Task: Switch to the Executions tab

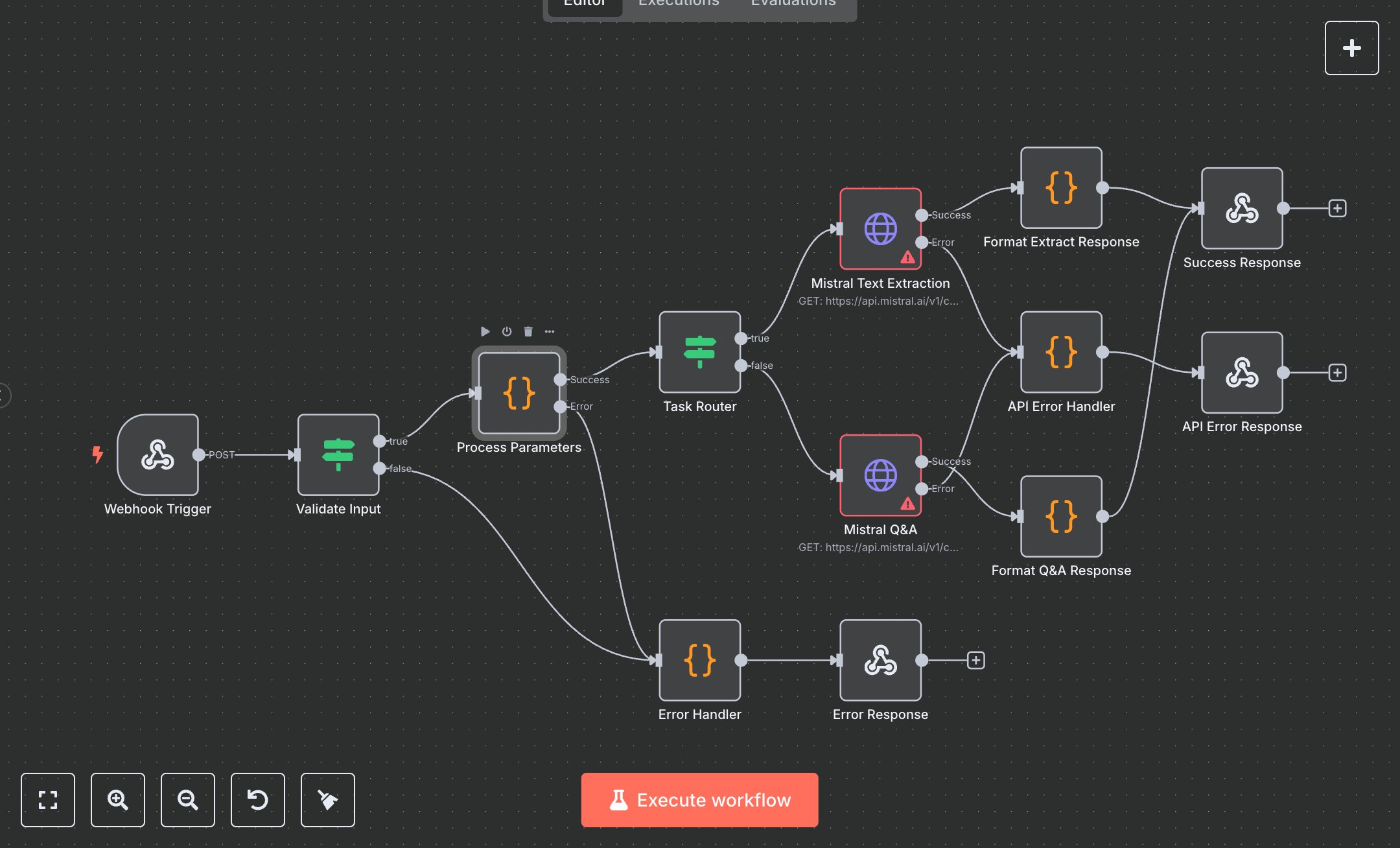Action: (678, 5)
